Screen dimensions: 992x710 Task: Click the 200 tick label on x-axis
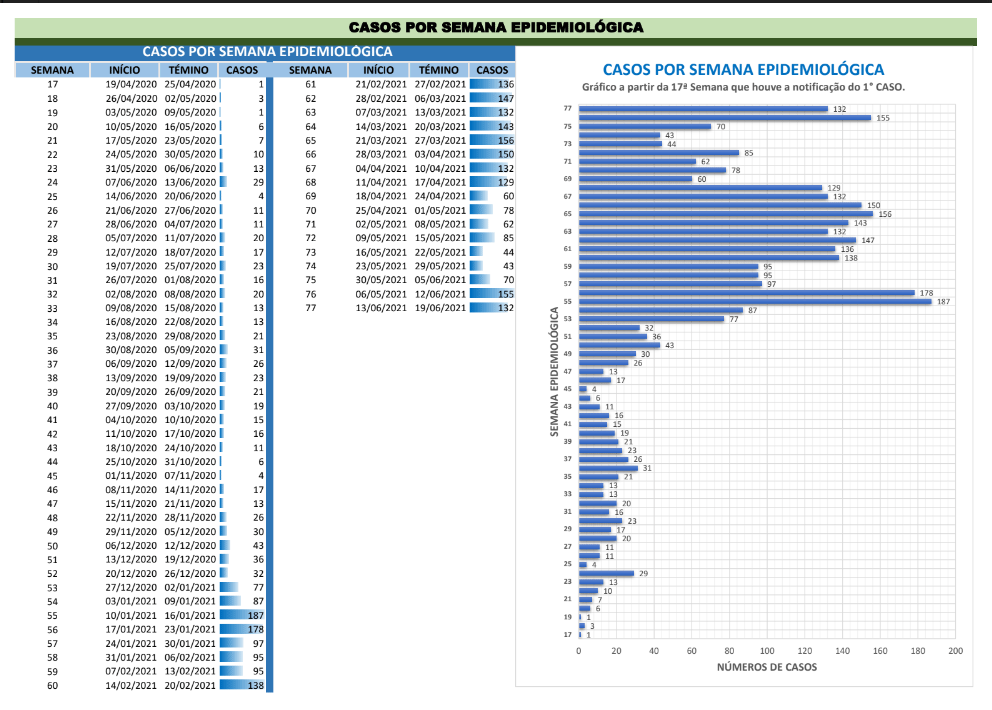955,650
